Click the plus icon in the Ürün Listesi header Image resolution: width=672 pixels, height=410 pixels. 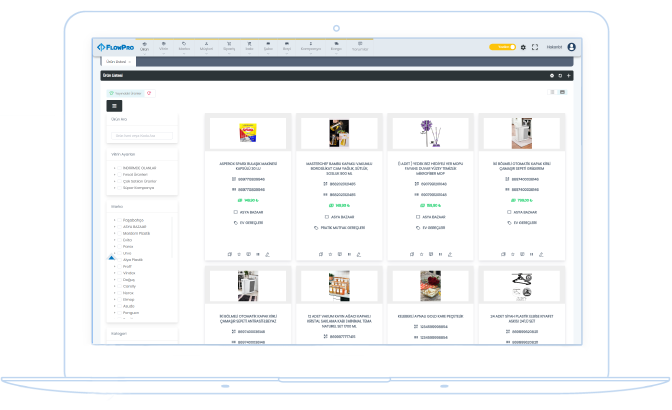click(569, 75)
